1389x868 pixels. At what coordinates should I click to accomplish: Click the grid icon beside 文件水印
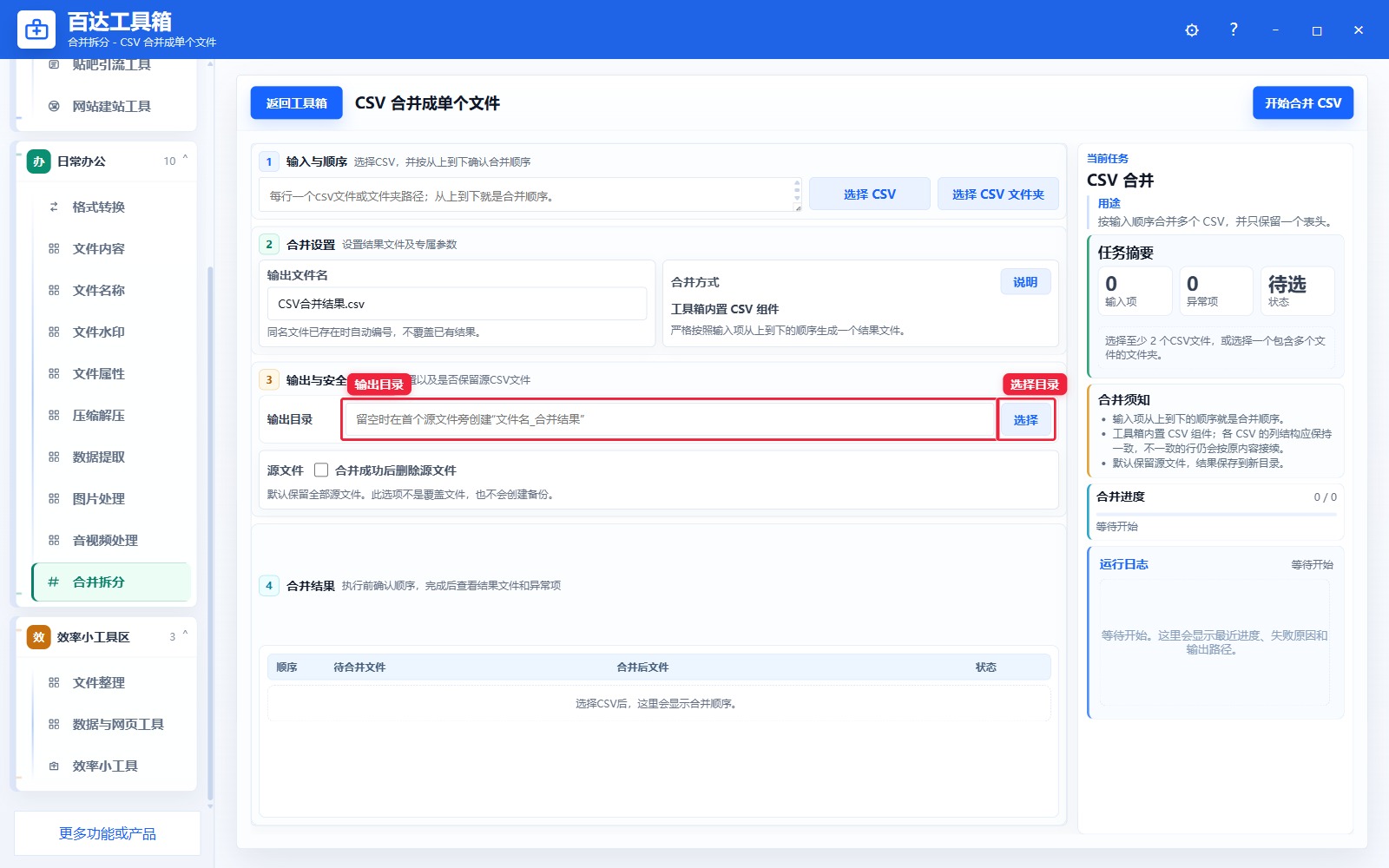[54, 332]
